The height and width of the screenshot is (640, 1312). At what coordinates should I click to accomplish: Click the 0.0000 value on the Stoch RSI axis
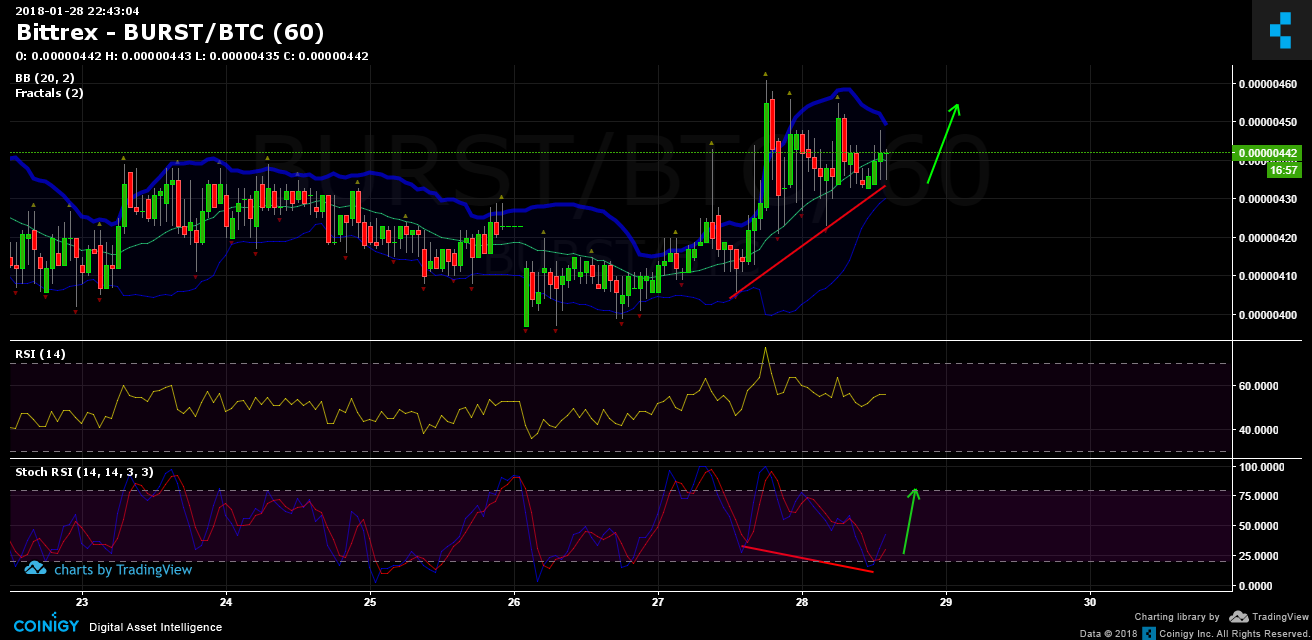click(1256, 585)
